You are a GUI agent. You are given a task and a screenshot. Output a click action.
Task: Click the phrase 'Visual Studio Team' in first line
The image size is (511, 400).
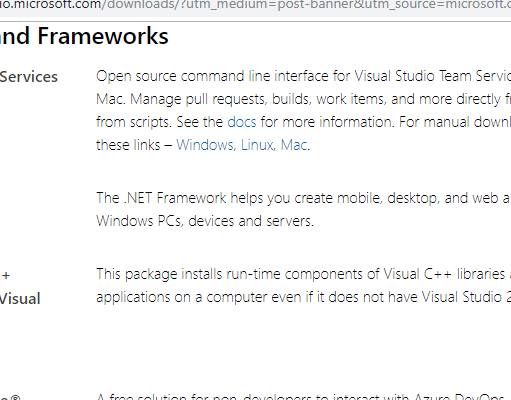412,76
